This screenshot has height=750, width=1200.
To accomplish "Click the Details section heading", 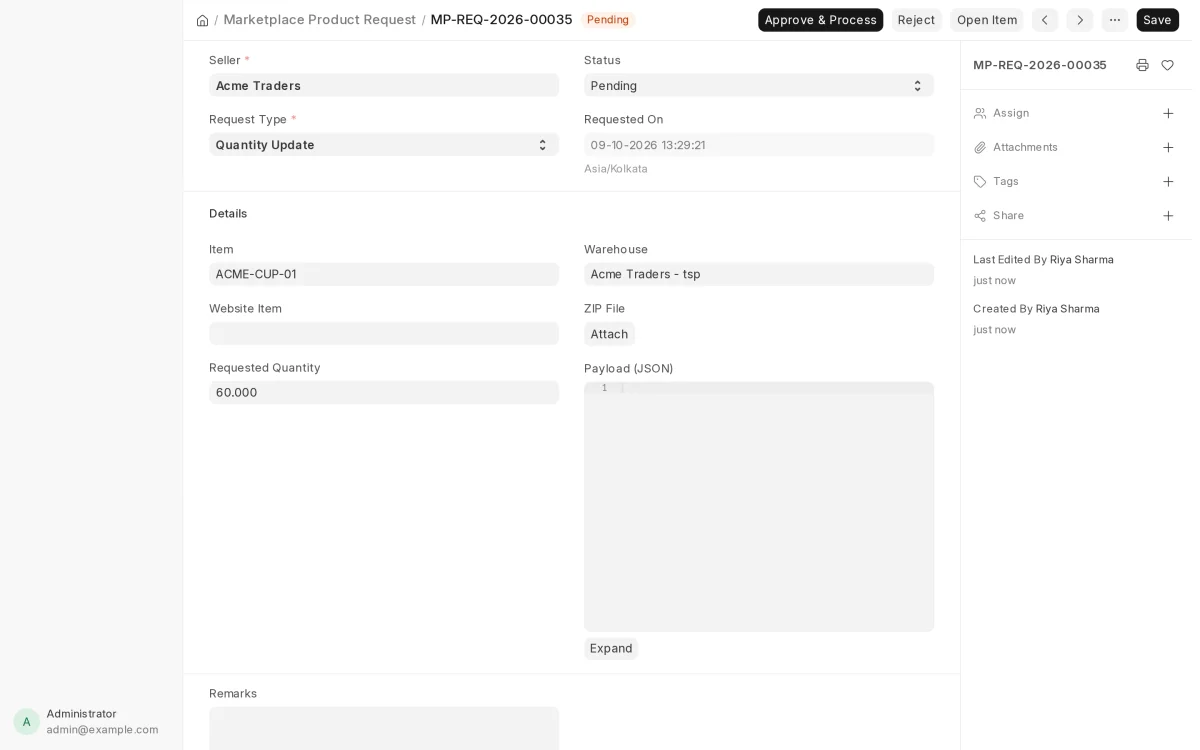I will pos(228,213).
